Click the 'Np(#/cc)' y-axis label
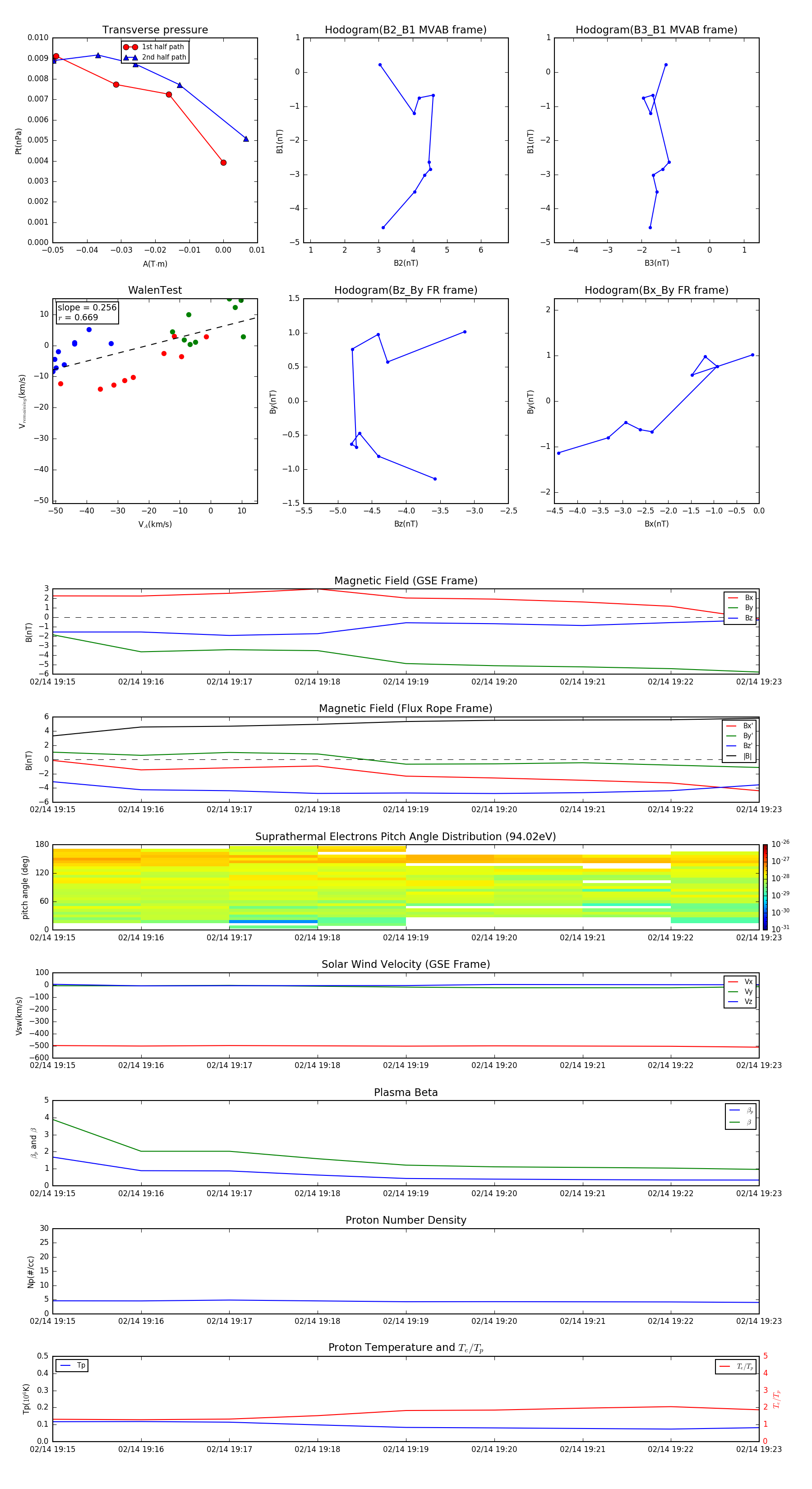 [x=31, y=1272]
